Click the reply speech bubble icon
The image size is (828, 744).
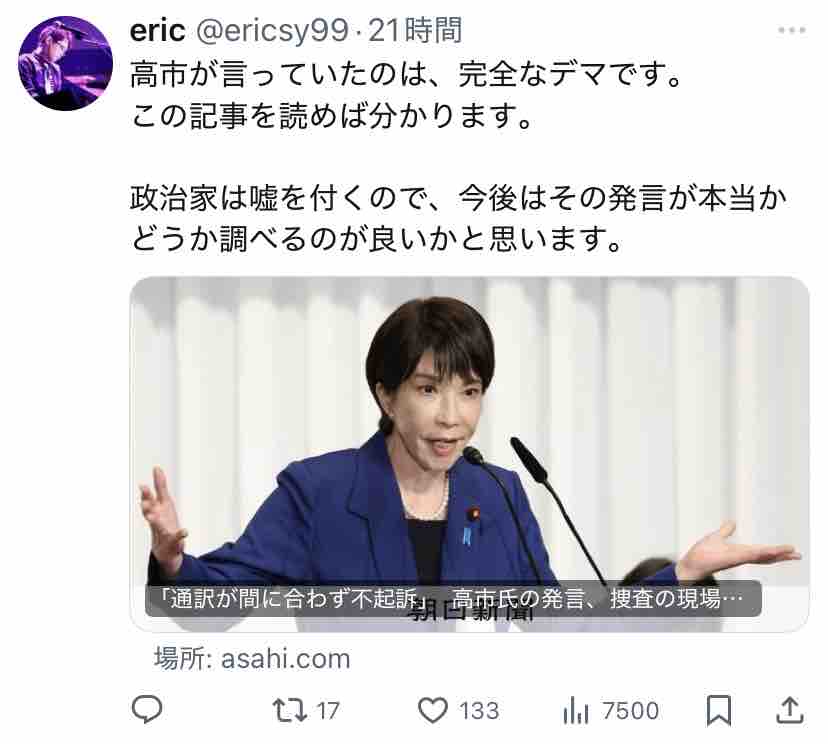(x=147, y=710)
